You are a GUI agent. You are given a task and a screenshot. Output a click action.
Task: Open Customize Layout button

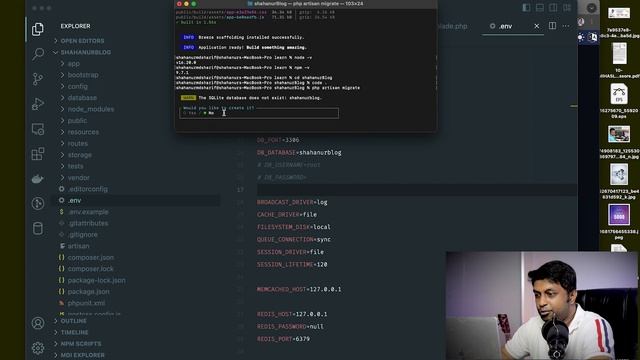point(567,8)
